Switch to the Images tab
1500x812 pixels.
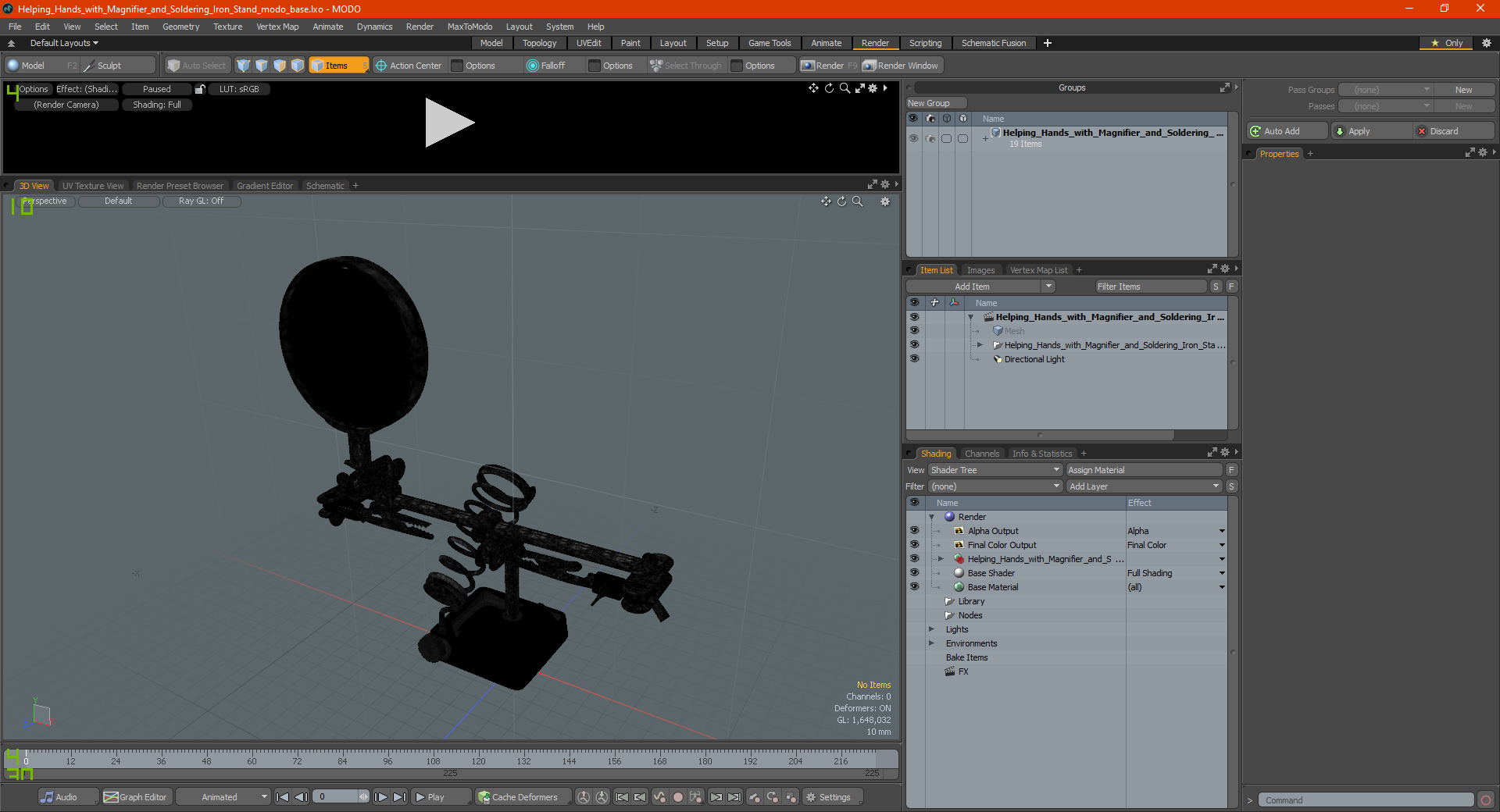pos(980,270)
